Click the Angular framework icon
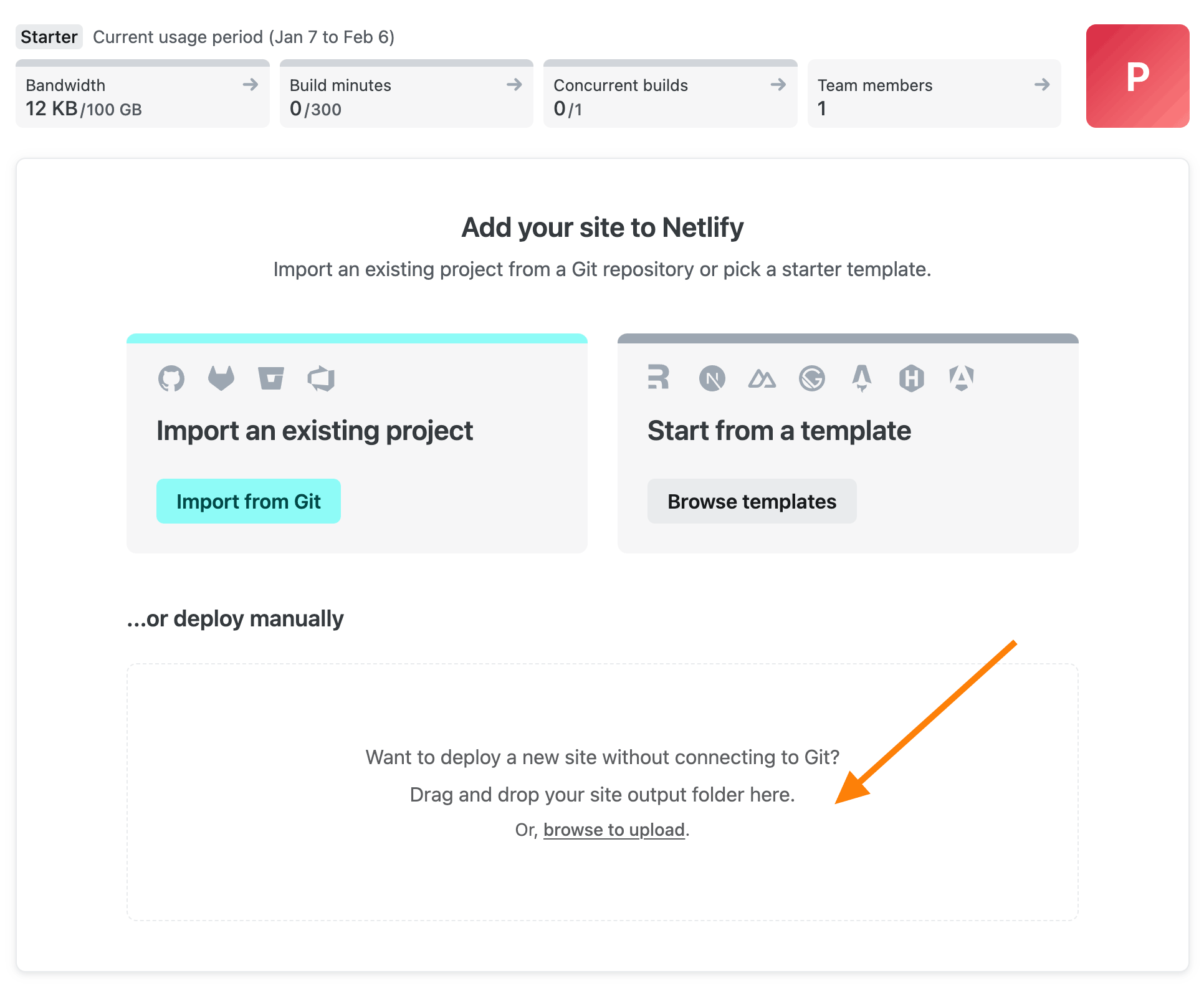 click(961, 378)
